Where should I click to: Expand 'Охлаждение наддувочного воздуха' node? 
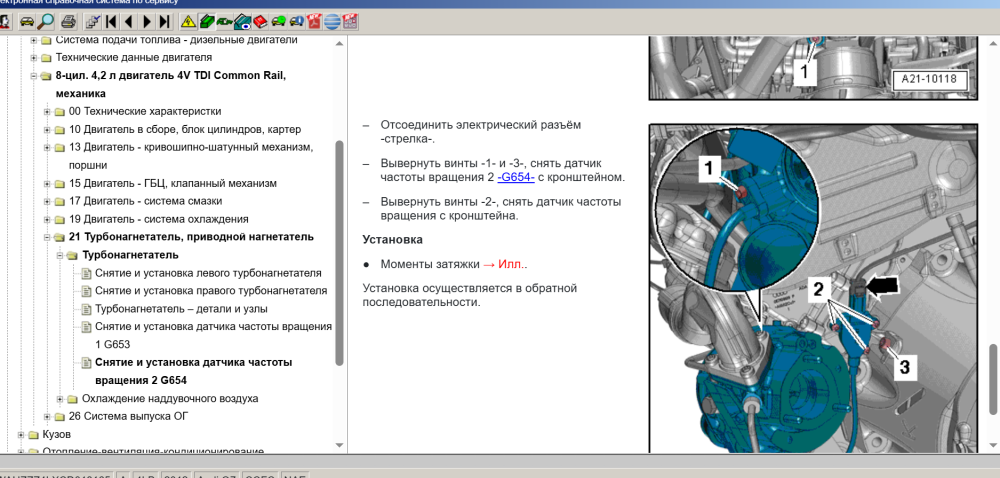coord(61,399)
